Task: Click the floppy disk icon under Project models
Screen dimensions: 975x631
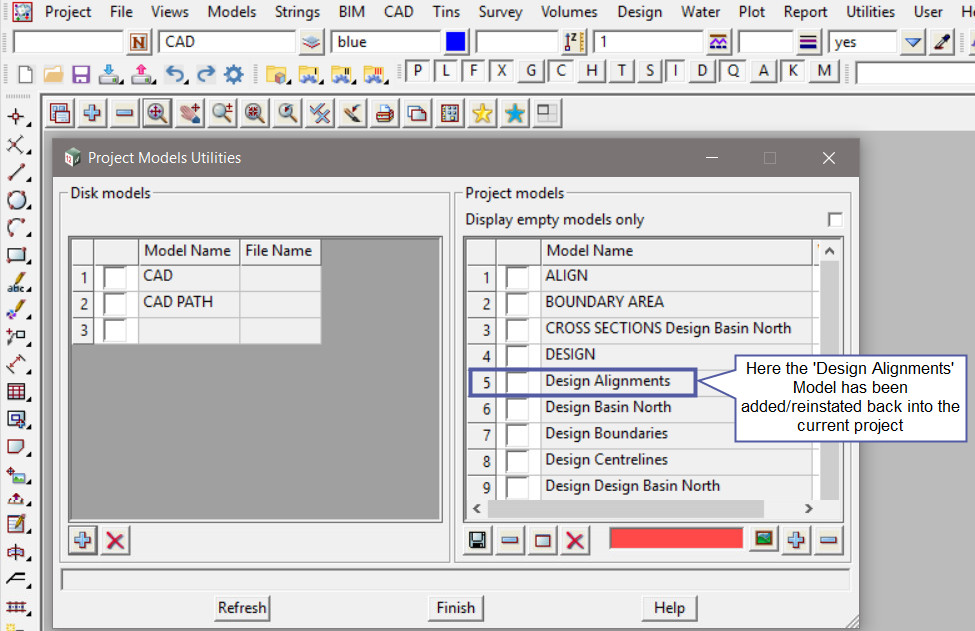Action: (478, 541)
